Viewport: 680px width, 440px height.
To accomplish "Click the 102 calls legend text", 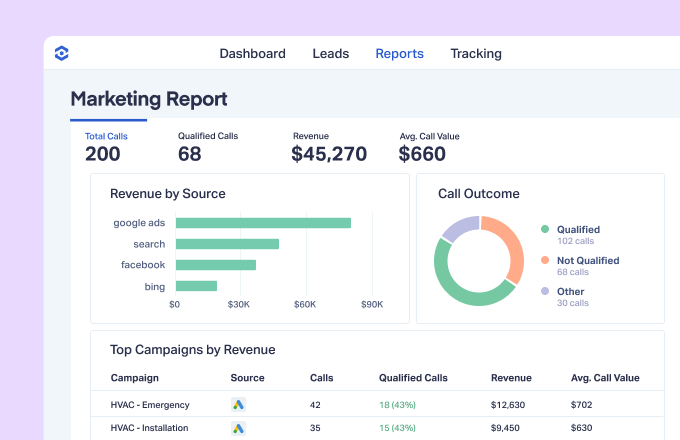I will [575, 241].
